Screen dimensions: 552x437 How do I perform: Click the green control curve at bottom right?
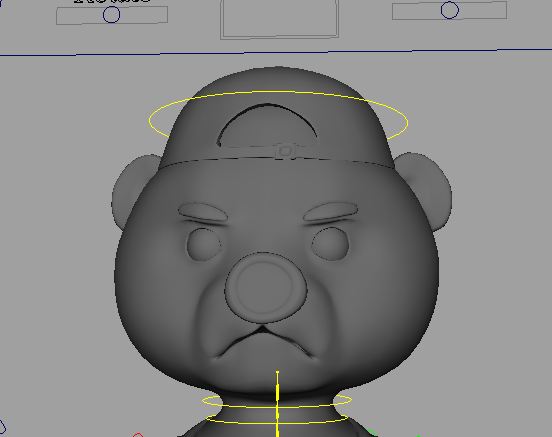pos(371,433)
